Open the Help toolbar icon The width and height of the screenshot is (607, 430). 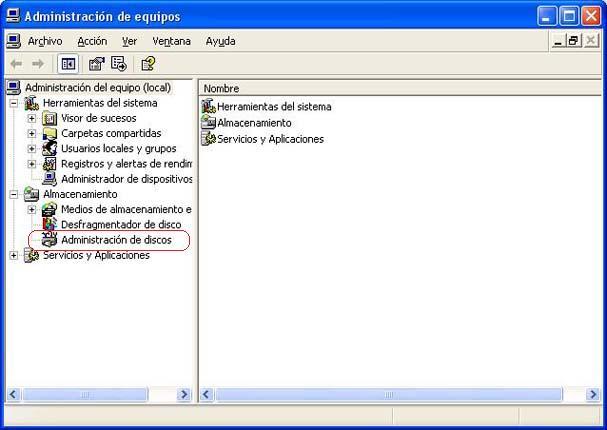pyautogui.click(x=148, y=63)
